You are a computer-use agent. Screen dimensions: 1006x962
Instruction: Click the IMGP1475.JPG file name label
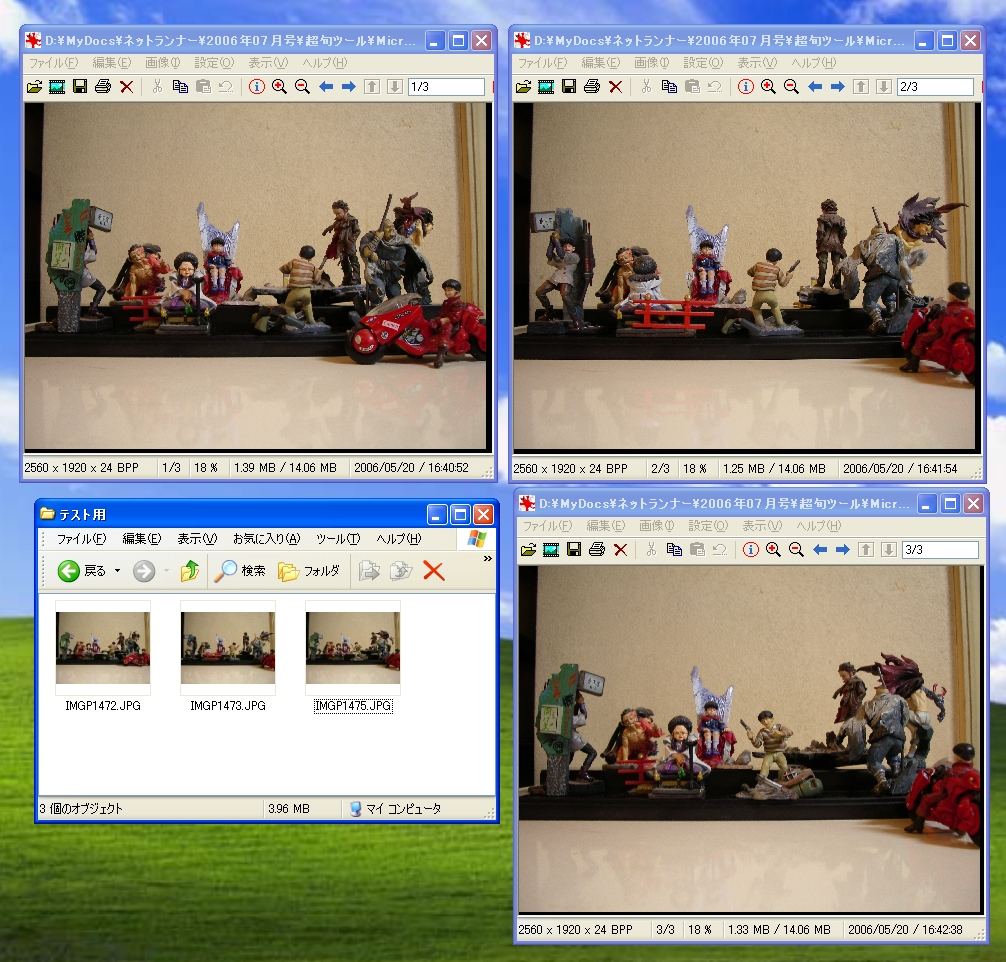(x=353, y=706)
